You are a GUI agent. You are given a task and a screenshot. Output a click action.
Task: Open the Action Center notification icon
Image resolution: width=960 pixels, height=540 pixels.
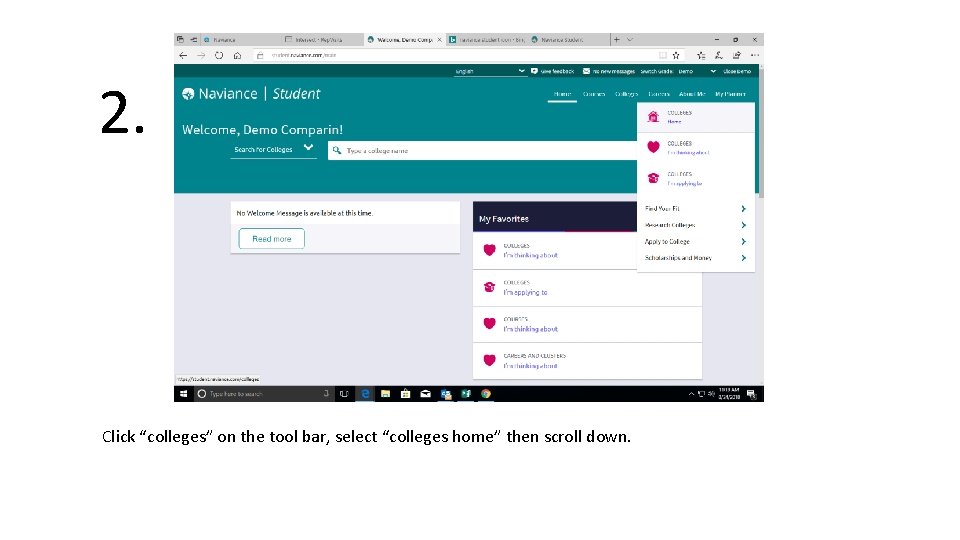click(751, 394)
